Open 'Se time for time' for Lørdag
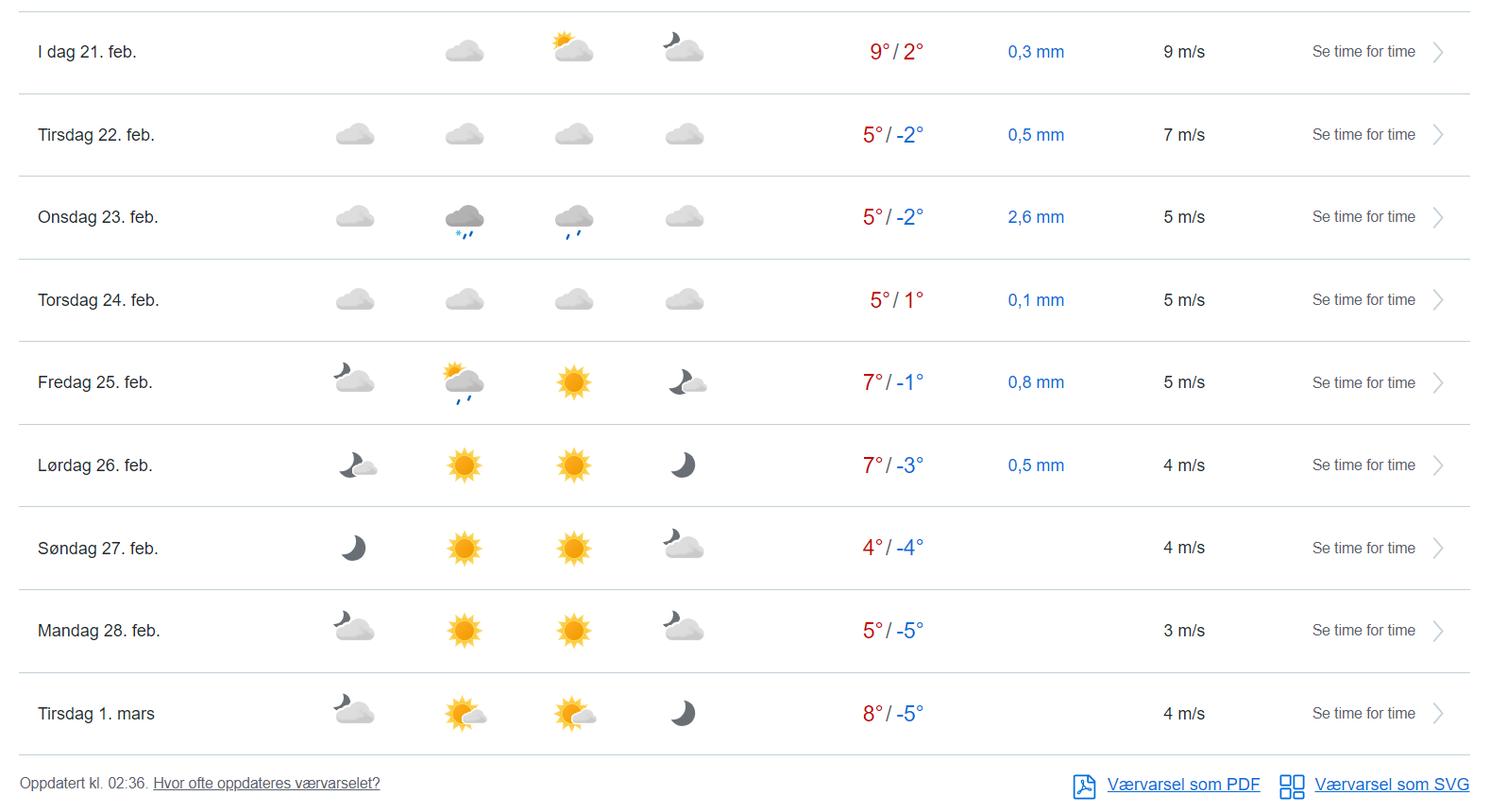The width and height of the screenshot is (1507, 812). point(1363,465)
